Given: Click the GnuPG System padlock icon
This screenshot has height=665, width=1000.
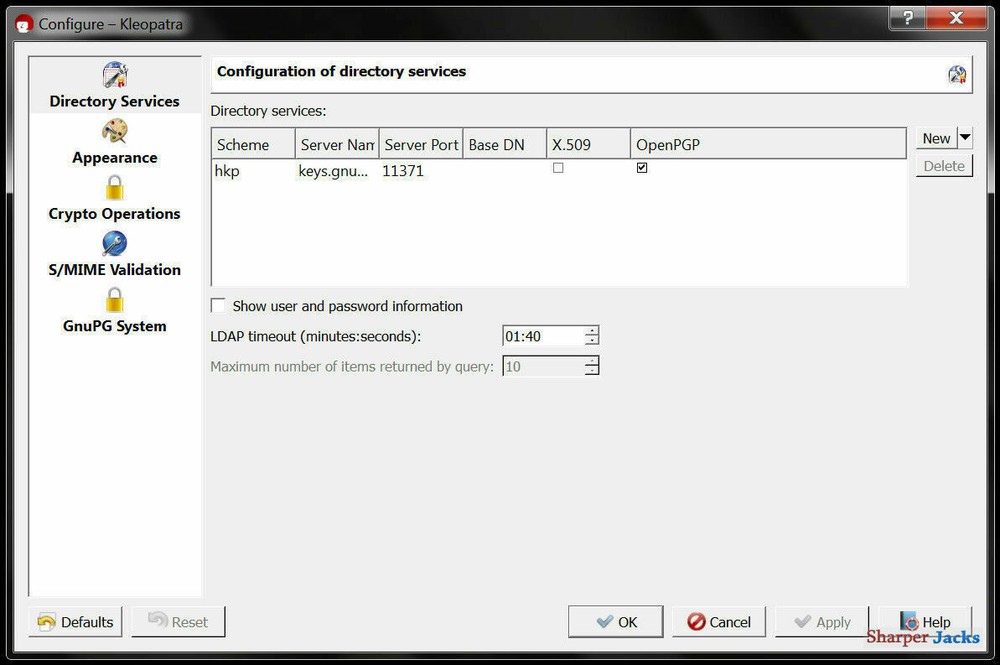Looking at the screenshot, I should (x=113, y=298).
